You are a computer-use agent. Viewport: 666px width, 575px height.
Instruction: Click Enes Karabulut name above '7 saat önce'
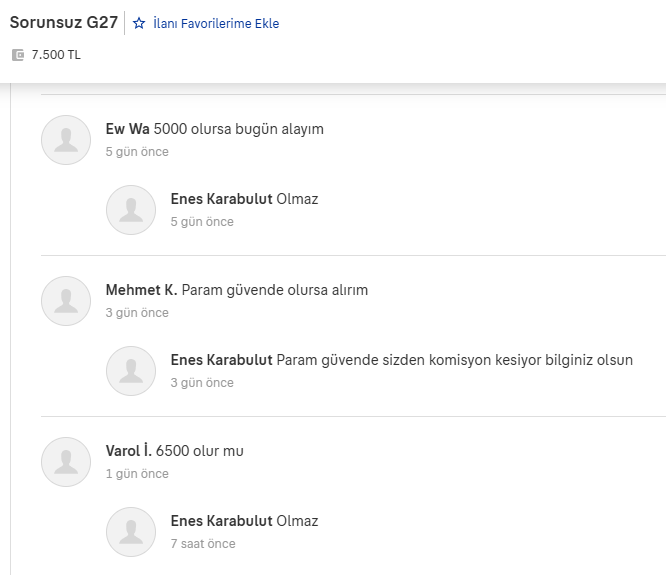click(x=221, y=521)
